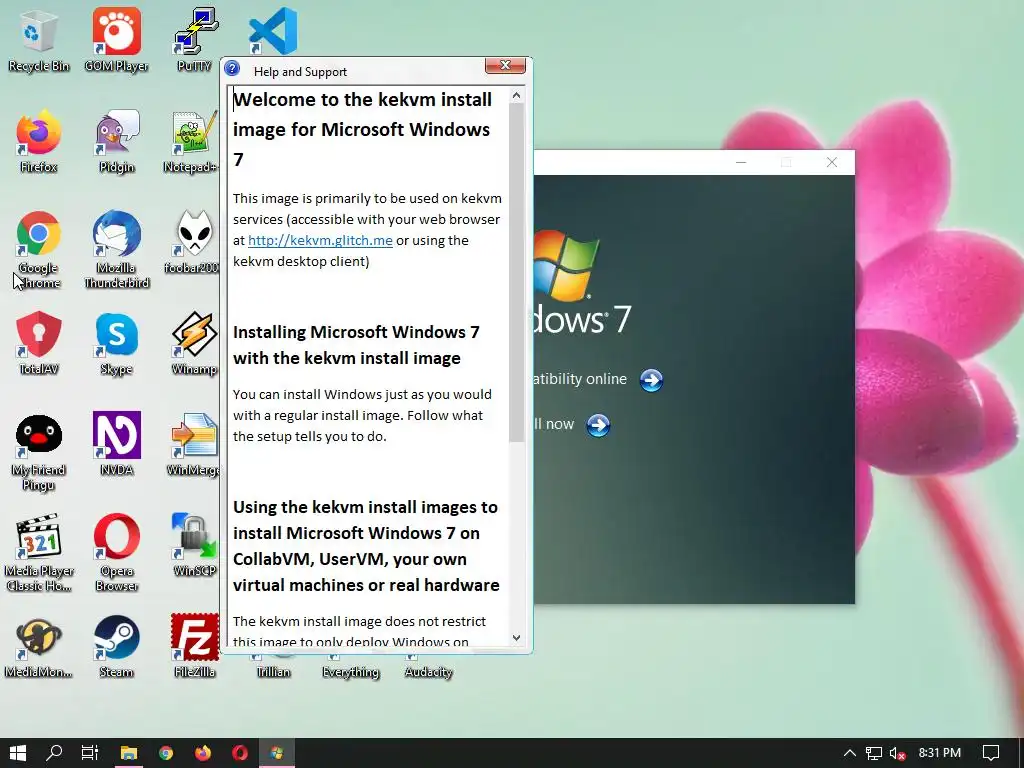The image size is (1024, 768).
Task: Open File Explorer from taskbar
Action: [x=129, y=753]
